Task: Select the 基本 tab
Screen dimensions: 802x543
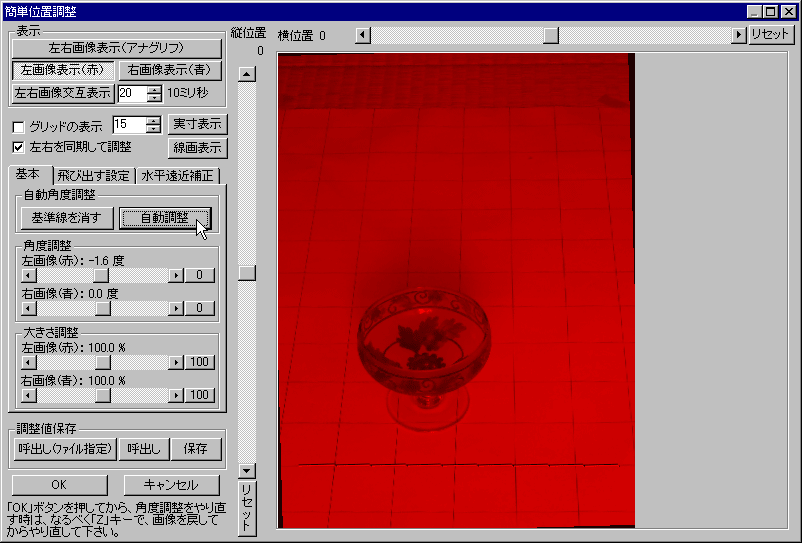Action: coord(28,175)
